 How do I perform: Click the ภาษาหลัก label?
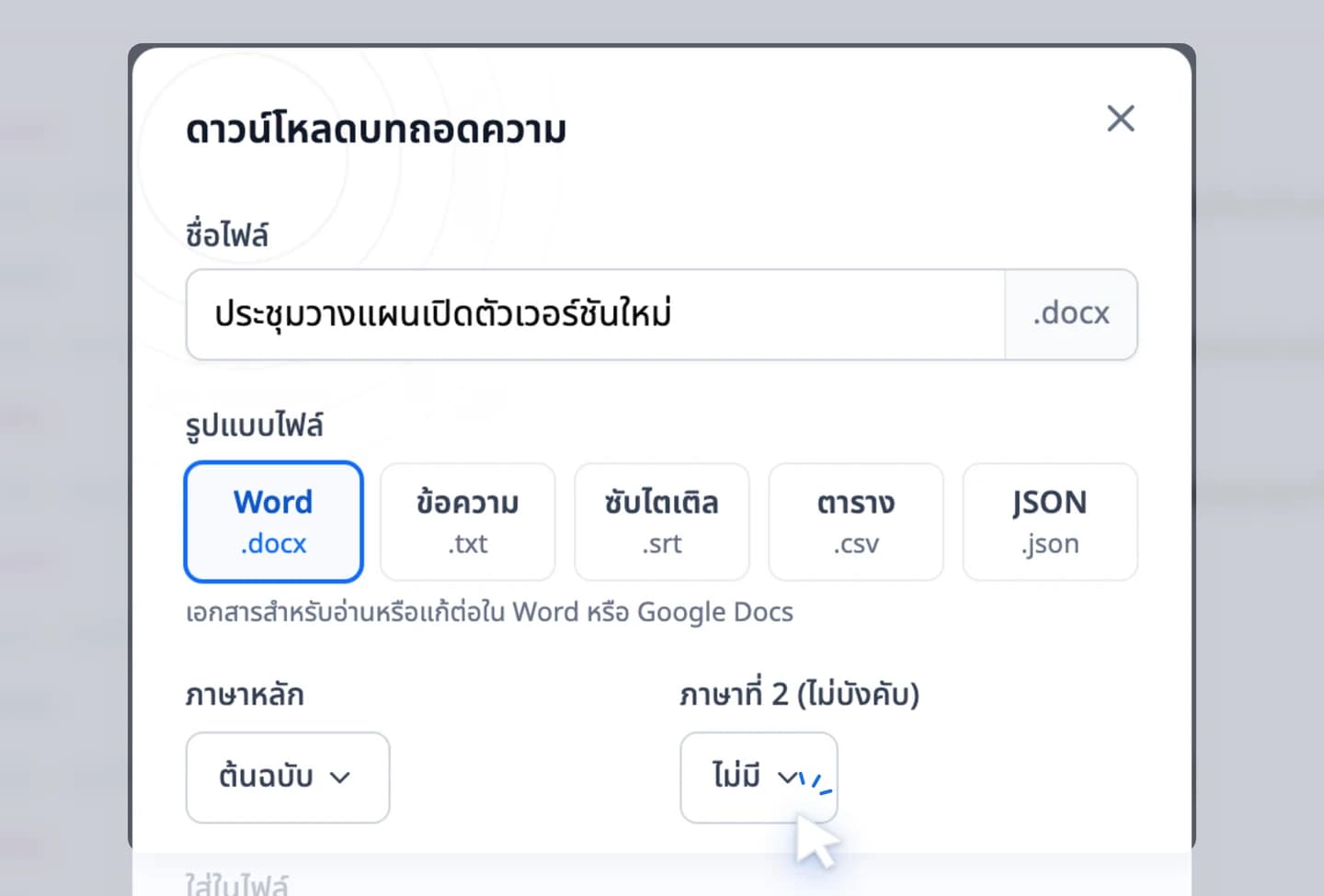pos(245,695)
